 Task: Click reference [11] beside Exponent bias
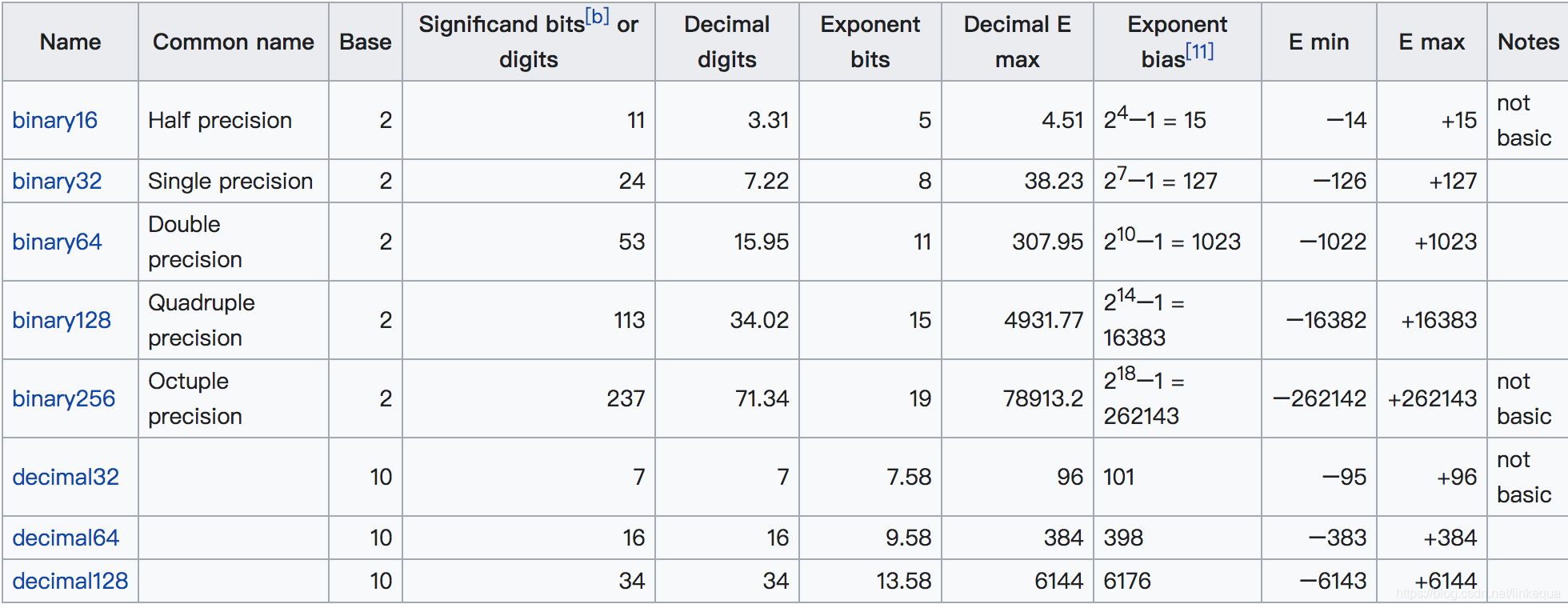click(x=1199, y=52)
